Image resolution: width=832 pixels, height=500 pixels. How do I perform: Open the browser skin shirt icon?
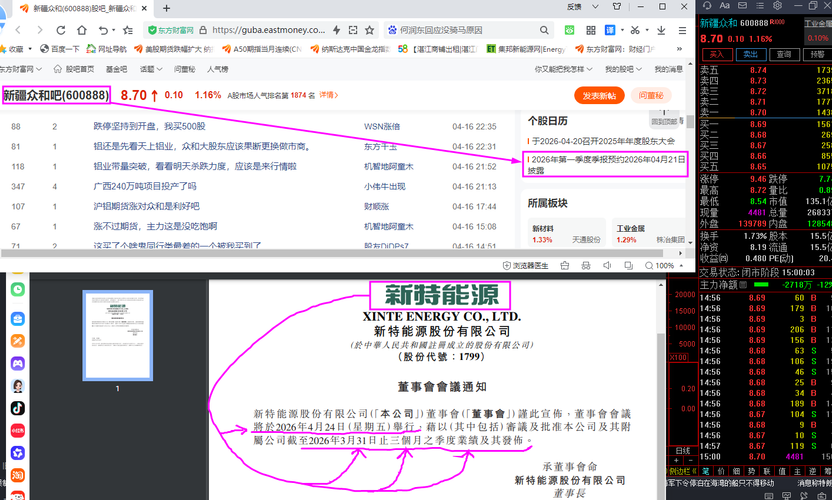(x=617, y=7)
